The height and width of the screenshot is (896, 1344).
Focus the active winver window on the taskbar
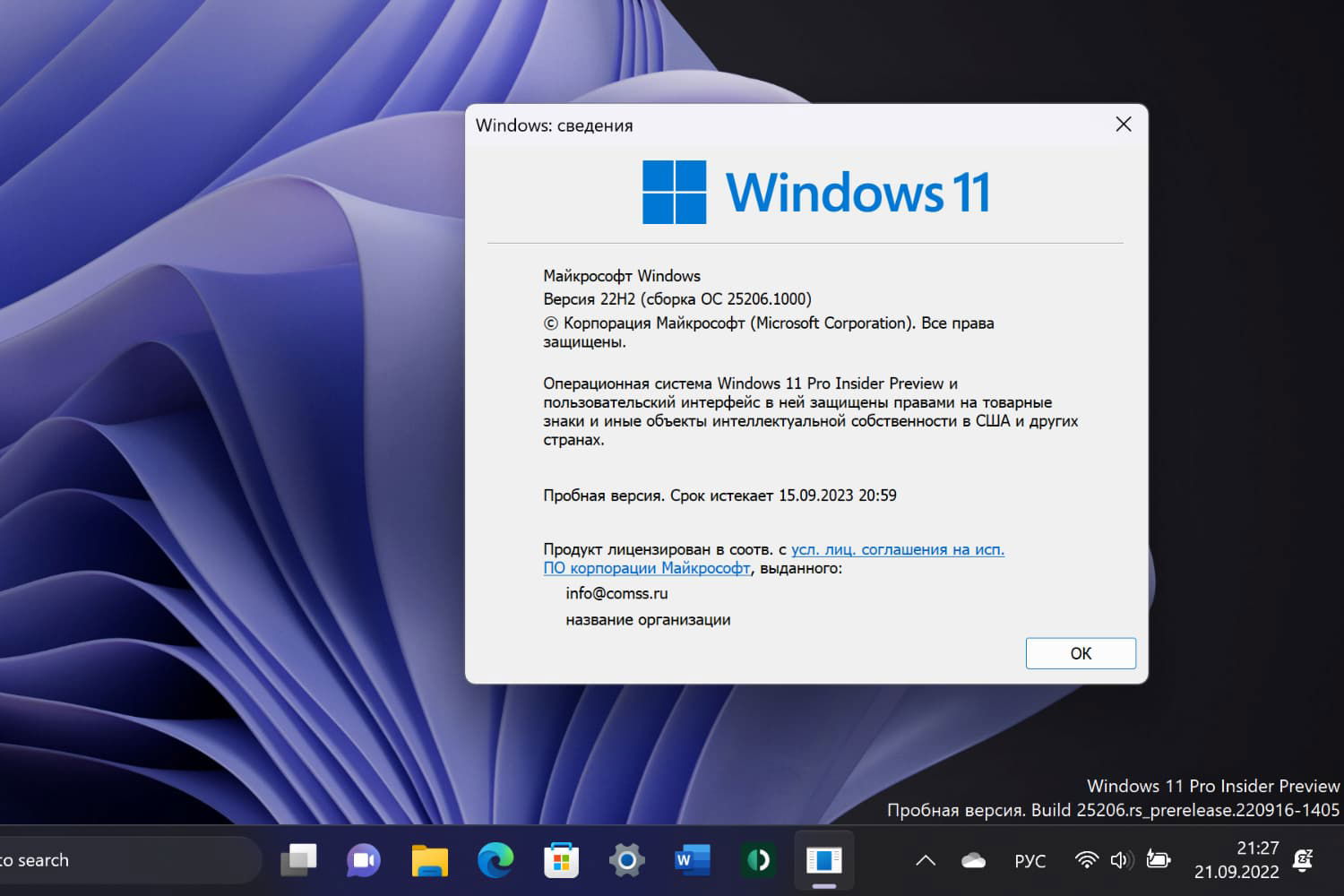tap(823, 860)
